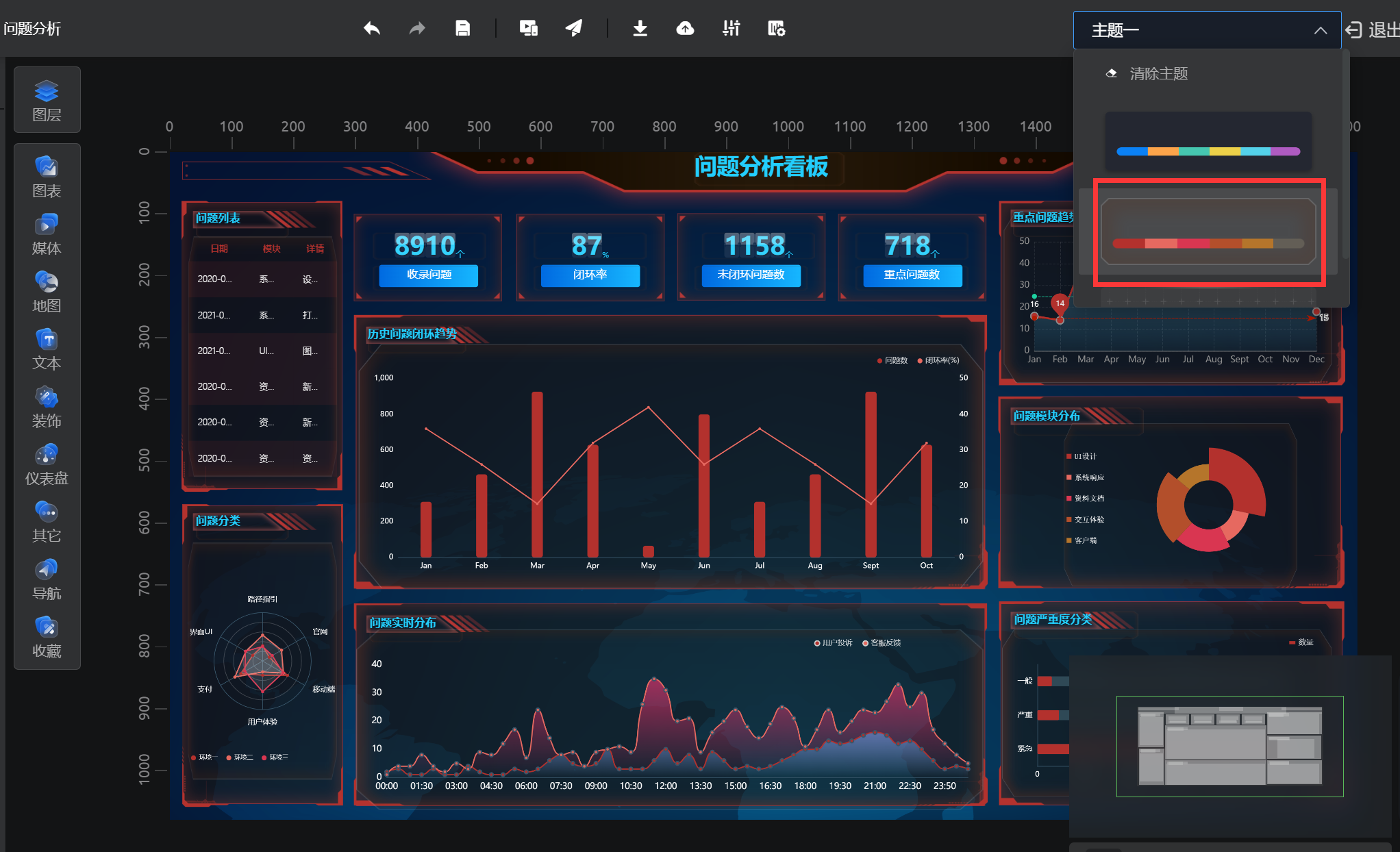Choose the multicolor blue theme swatch
The image size is (1400, 852).
(x=1208, y=142)
